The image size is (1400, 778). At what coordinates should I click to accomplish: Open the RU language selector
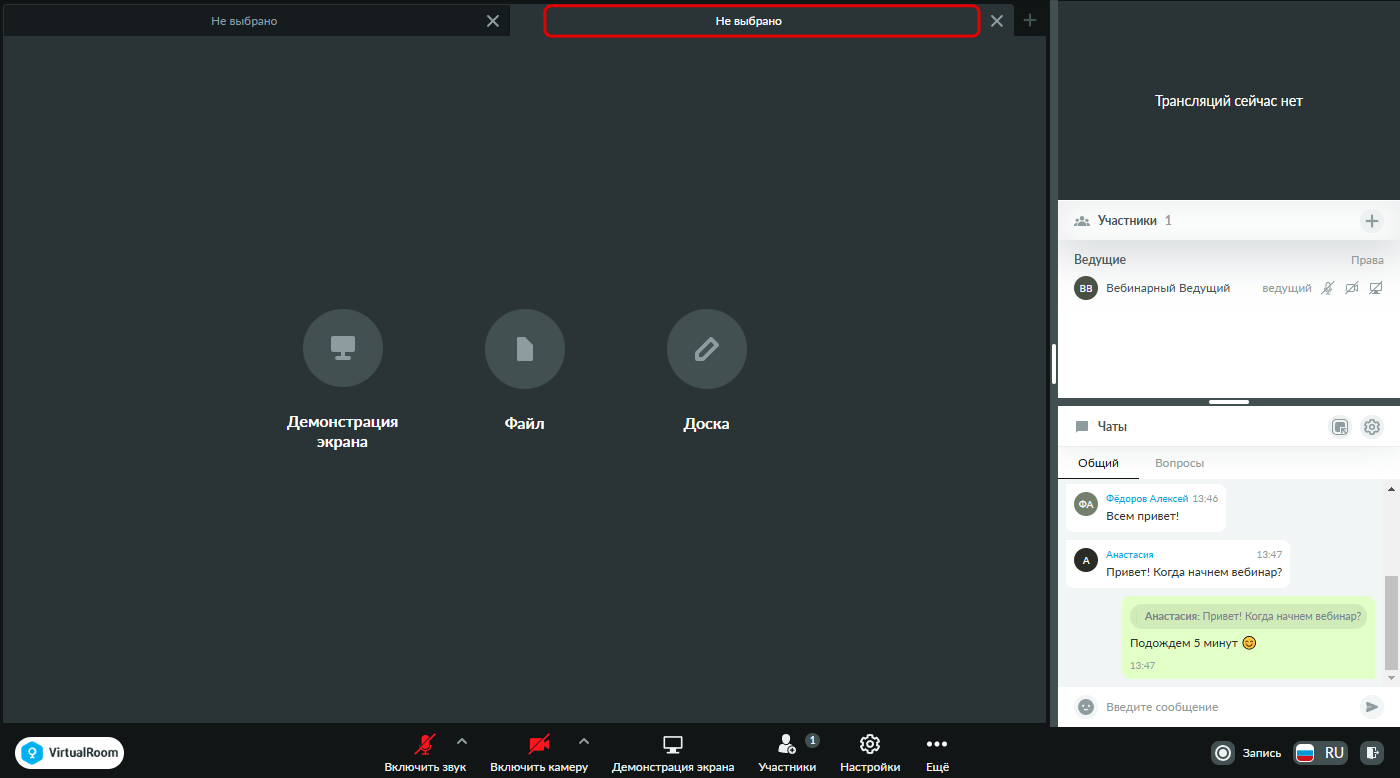[1320, 752]
